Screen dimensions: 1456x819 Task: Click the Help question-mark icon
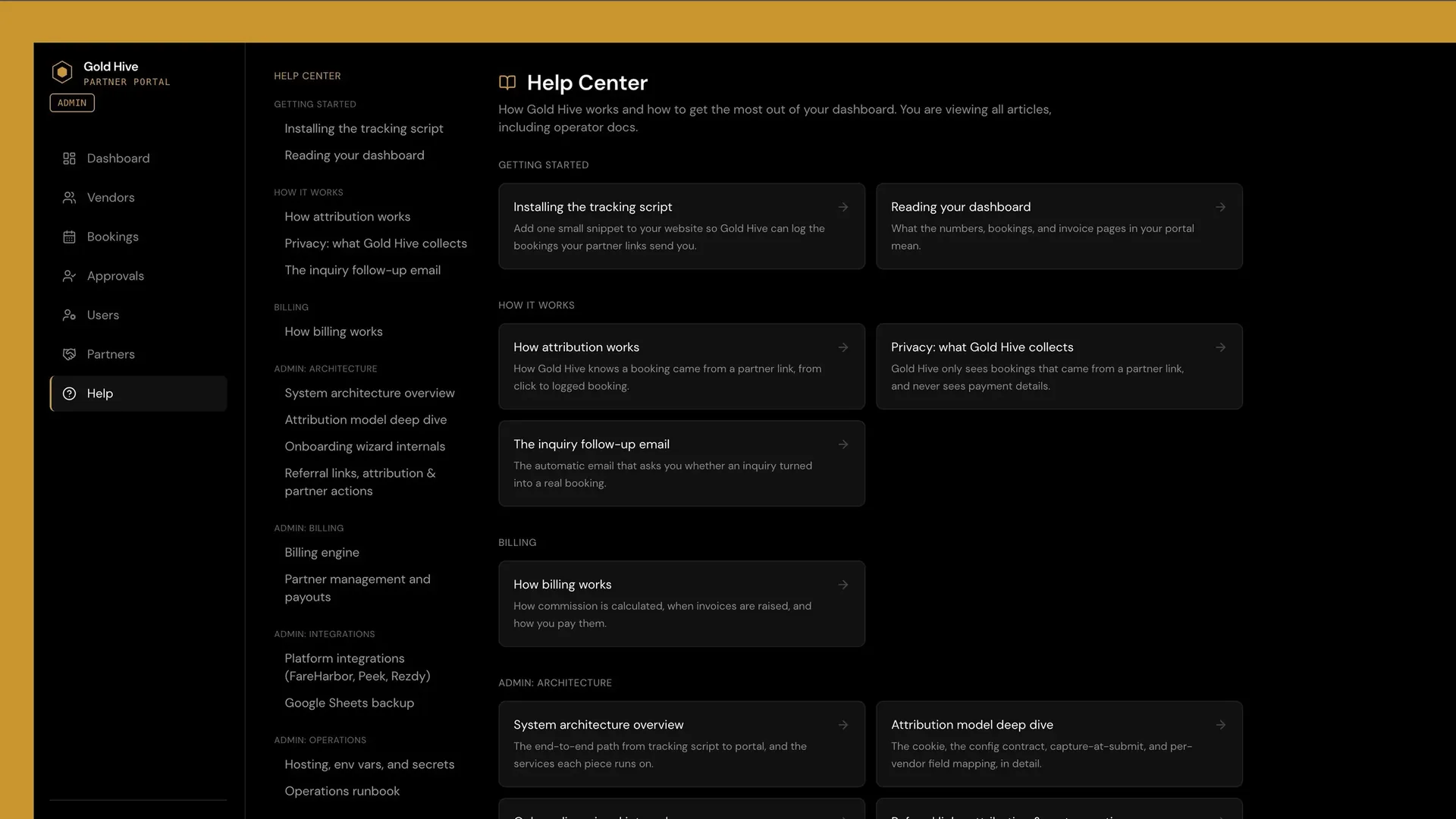(69, 394)
